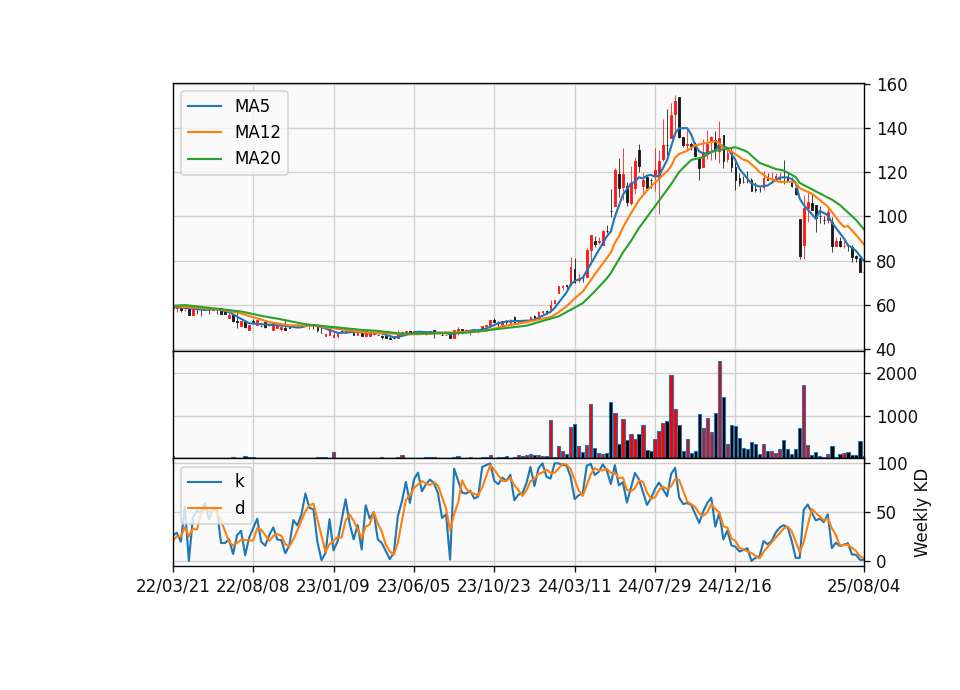The width and height of the screenshot is (960, 690).
Task: Click the 22/03/21 date tick label
Action: click(173, 586)
